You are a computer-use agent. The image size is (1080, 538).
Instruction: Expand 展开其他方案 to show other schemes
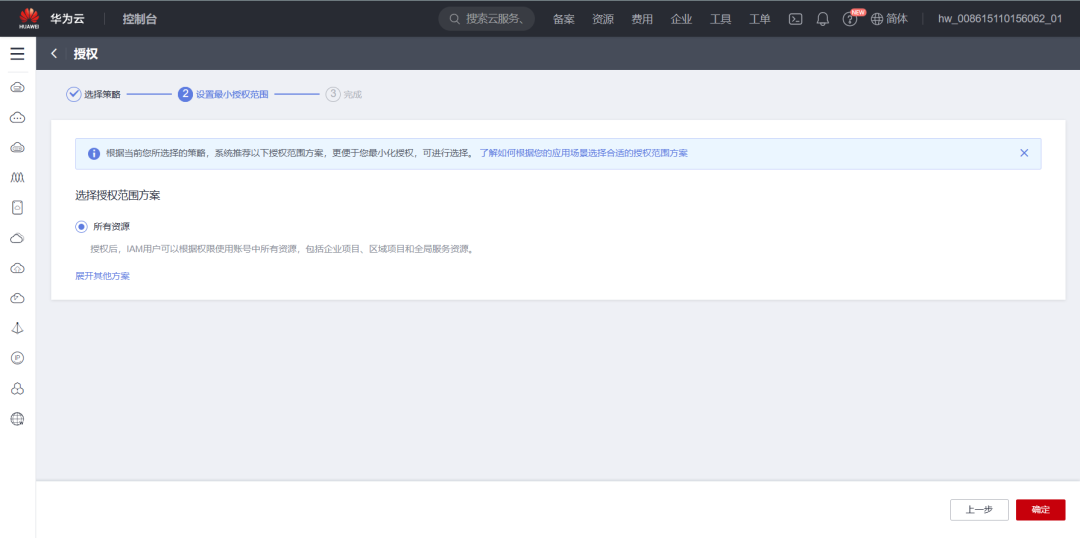(x=103, y=276)
